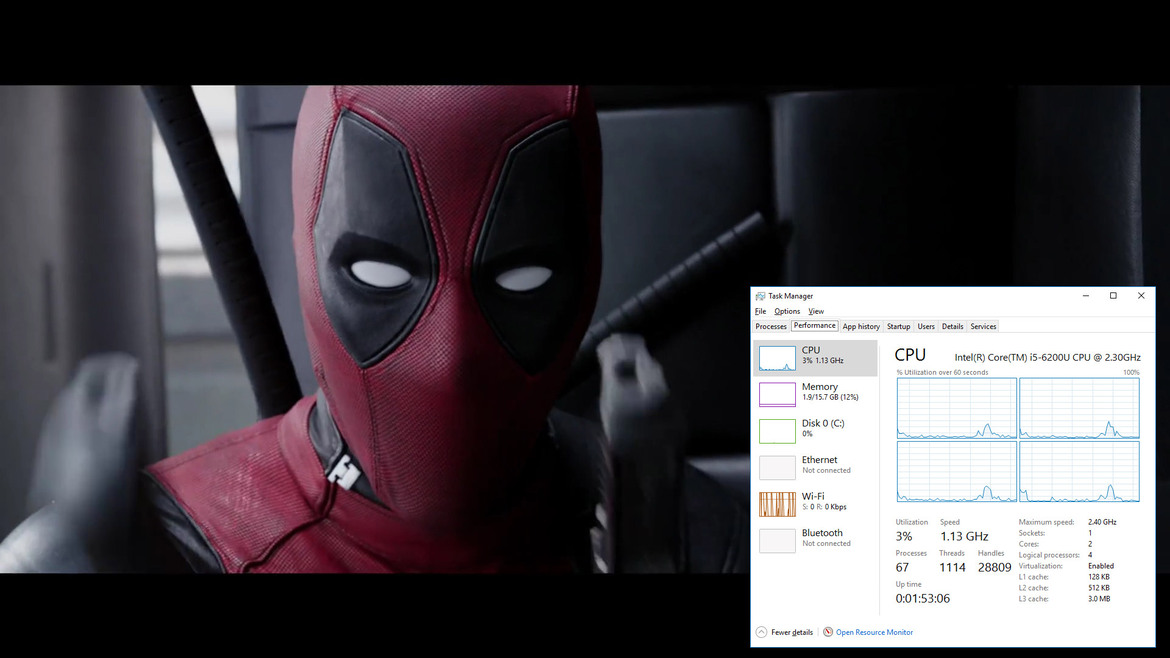This screenshot has height=658, width=1170.
Task: Click the Virtualization Enabled value
Action: (1101, 566)
